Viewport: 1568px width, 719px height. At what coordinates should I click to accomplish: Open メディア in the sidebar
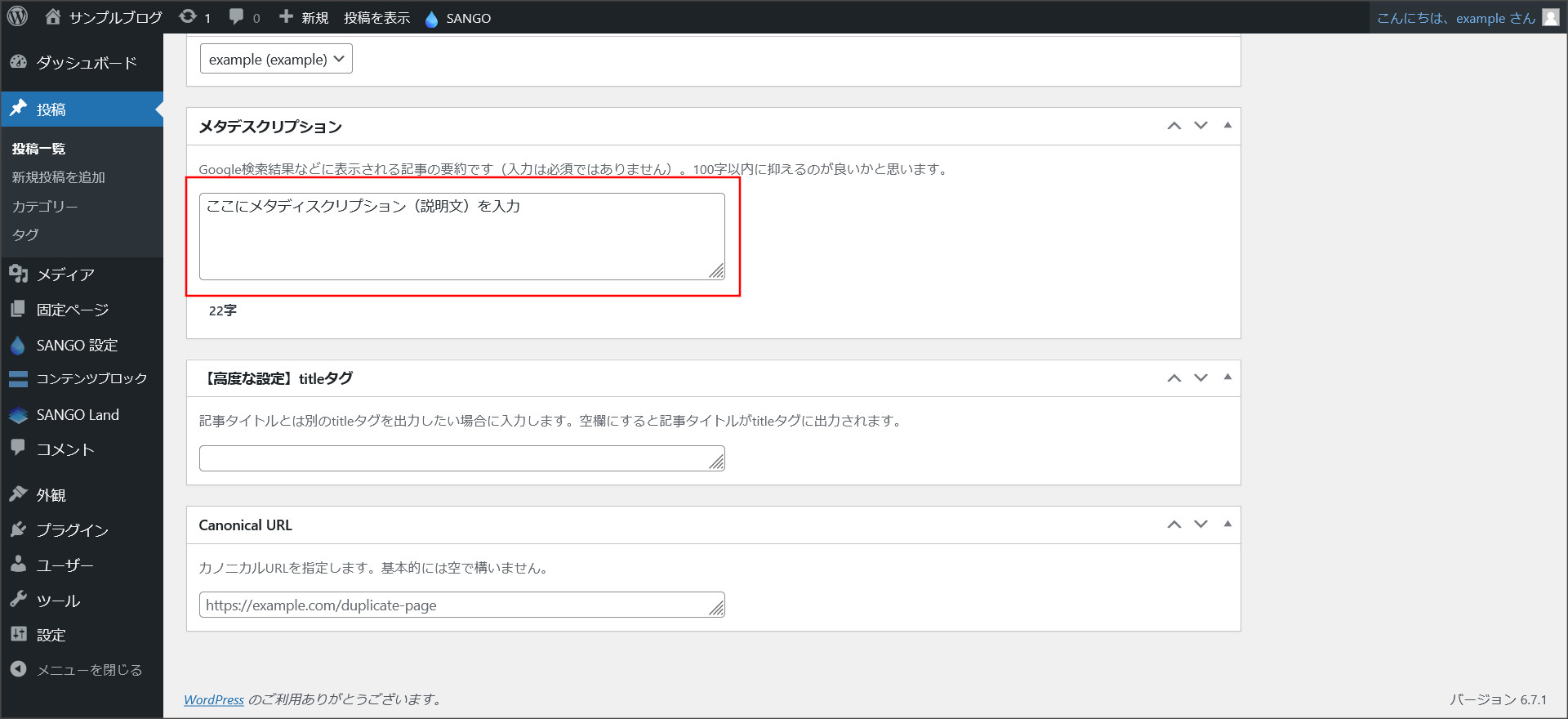click(x=65, y=275)
